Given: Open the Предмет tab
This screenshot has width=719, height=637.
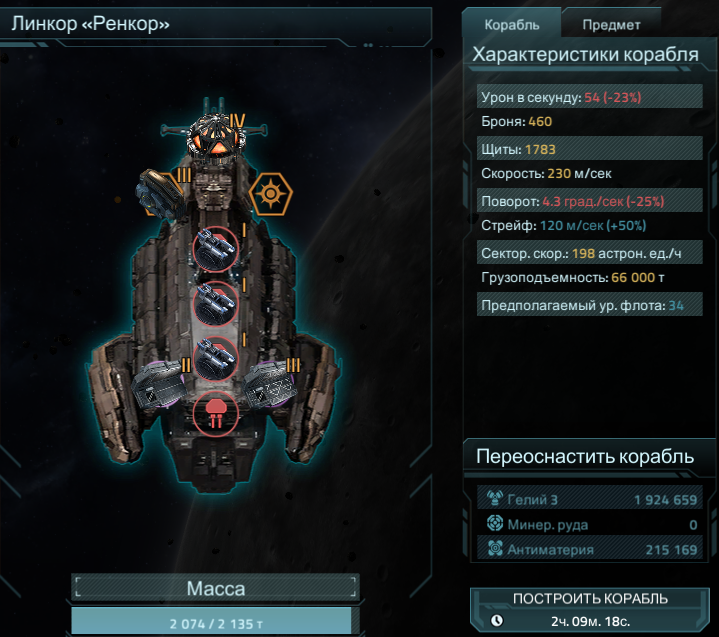Looking at the screenshot, I should tap(611, 24).
